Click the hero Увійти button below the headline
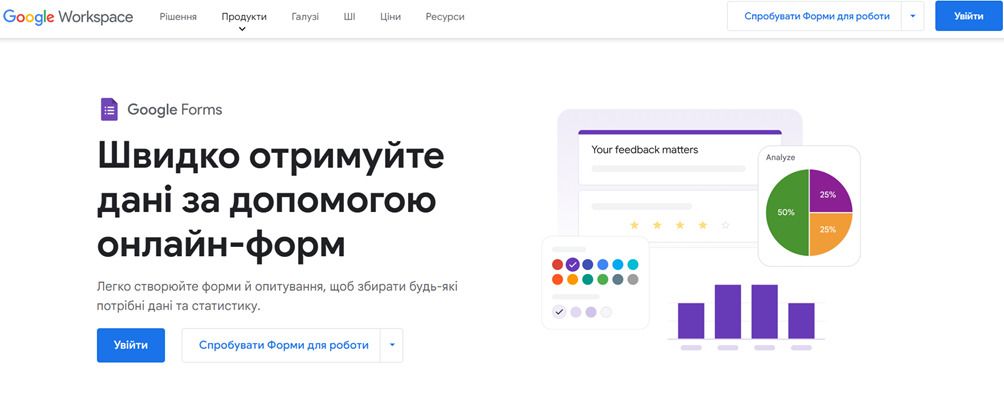 131,345
